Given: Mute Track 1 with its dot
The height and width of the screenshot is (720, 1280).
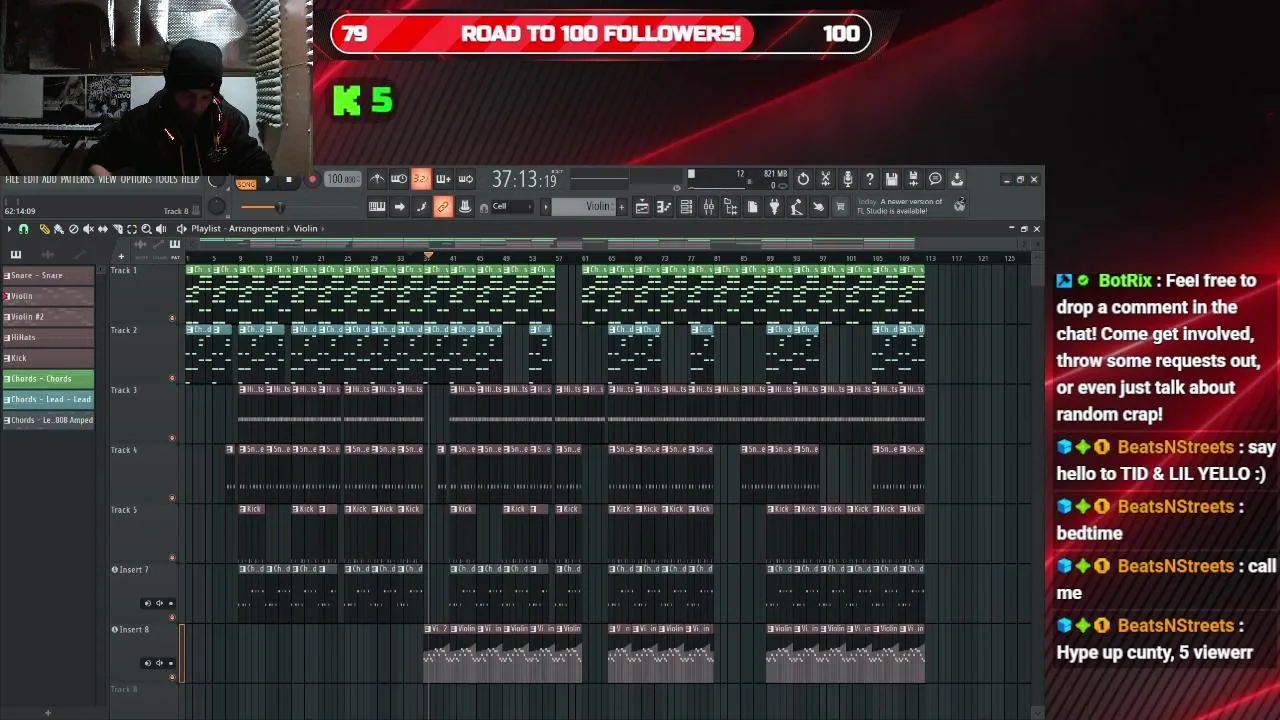Looking at the screenshot, I should click(x=172, y=318).
